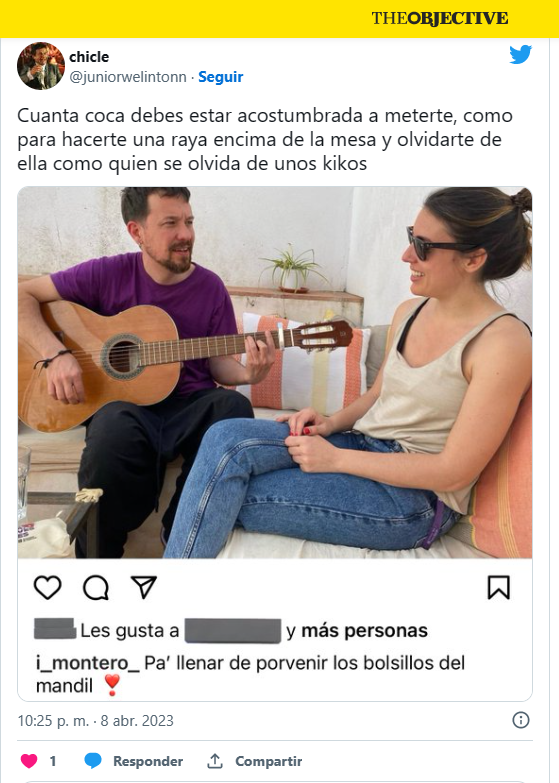Click the chicle profile avatar
The width and height of the screenshot is (559, 783).
(40, 66)
